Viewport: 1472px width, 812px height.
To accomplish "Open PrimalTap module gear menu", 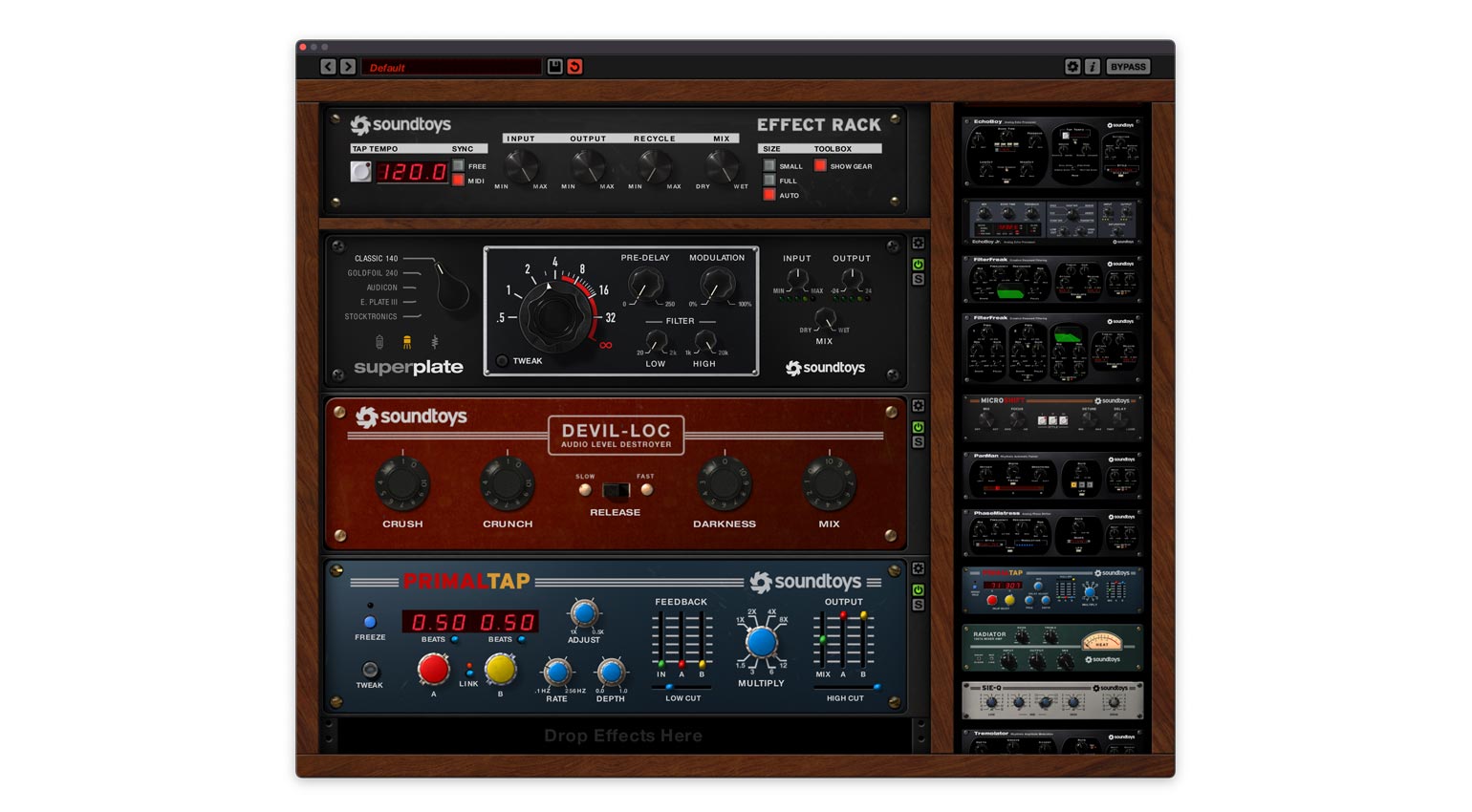I will point(919,568).
